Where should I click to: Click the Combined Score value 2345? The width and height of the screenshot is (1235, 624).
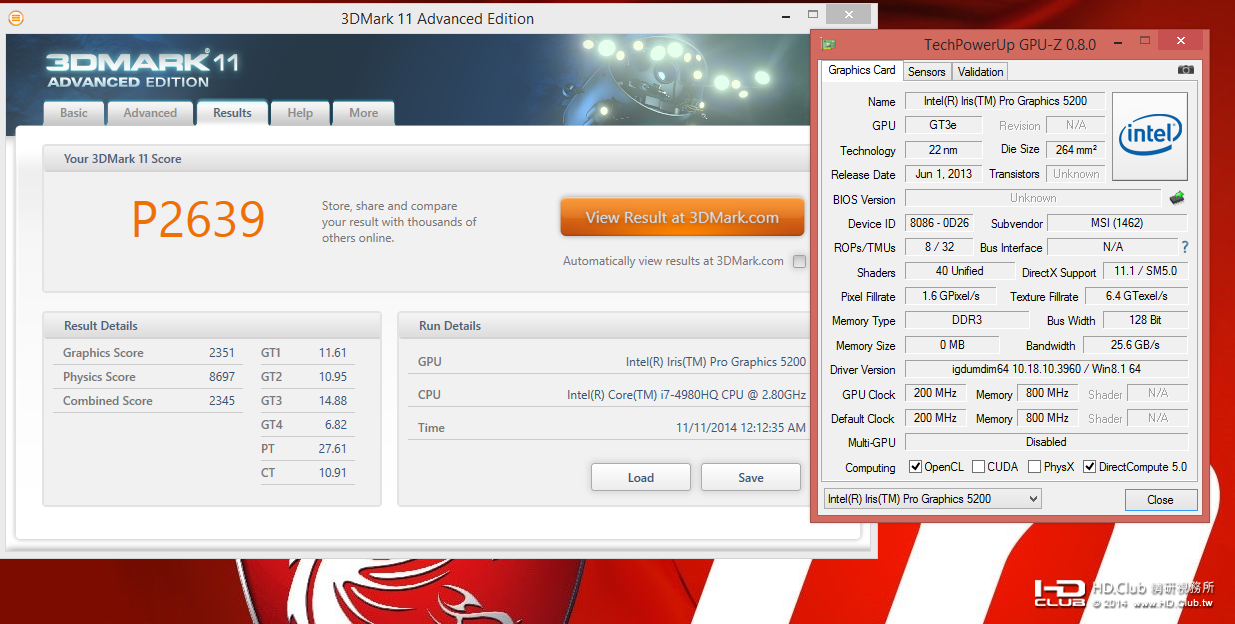[222, 401]
